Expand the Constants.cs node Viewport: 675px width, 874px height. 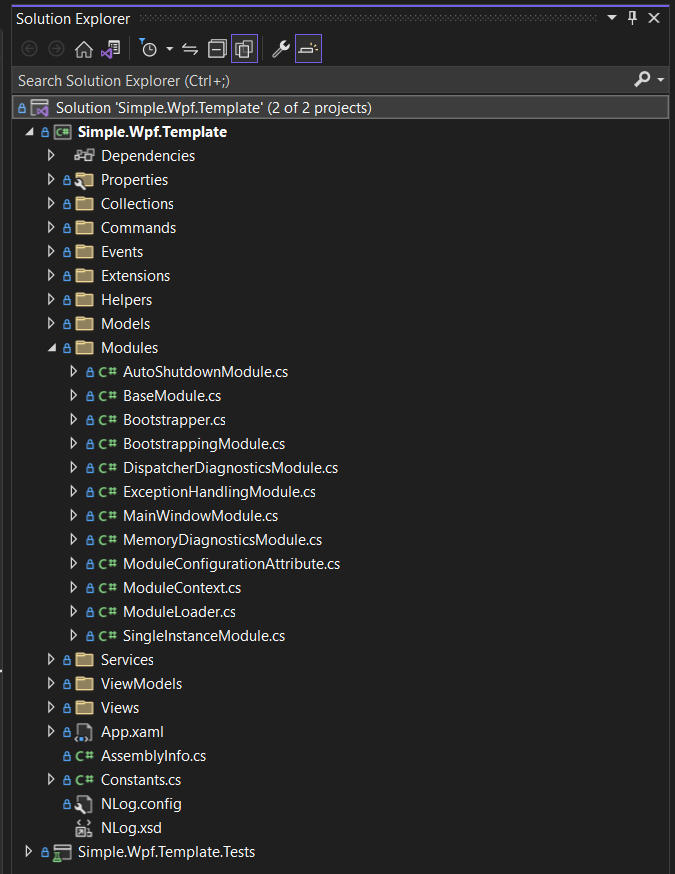pyautogui.click(x=51, y=779)
